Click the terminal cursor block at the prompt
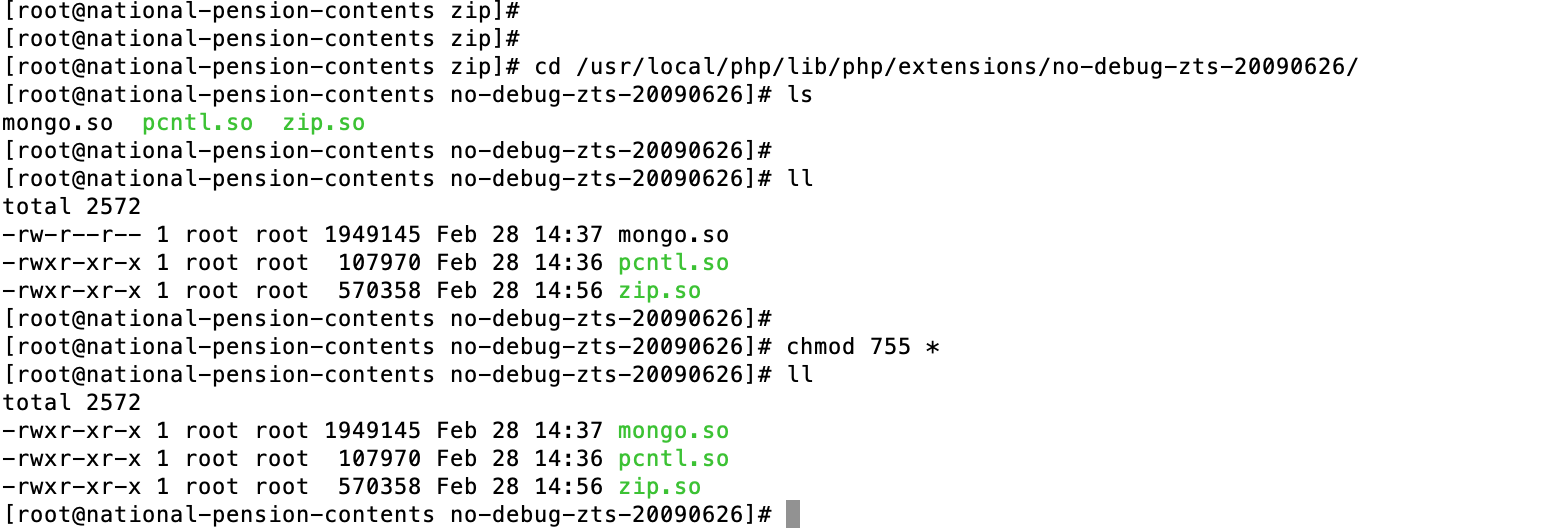The image size is (1544, 532). tap(793, 515)
